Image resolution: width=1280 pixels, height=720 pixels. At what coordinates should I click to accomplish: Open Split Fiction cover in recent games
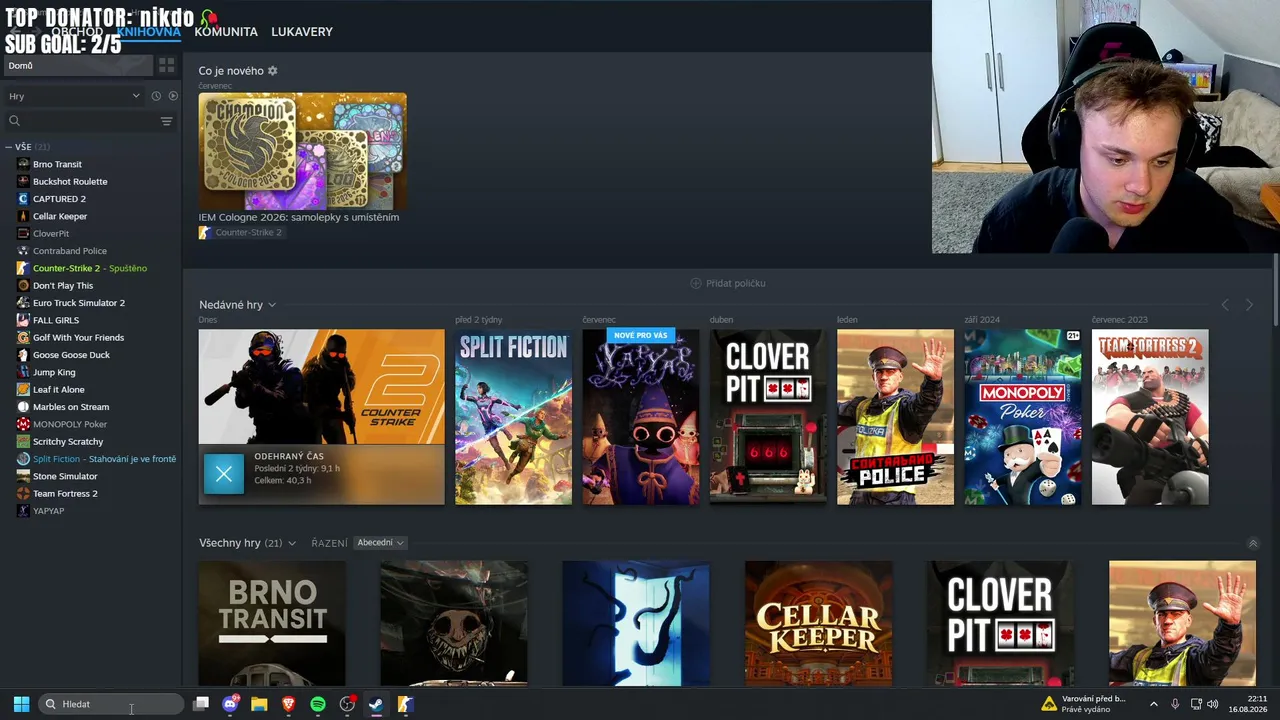click(x=514, y=417)
